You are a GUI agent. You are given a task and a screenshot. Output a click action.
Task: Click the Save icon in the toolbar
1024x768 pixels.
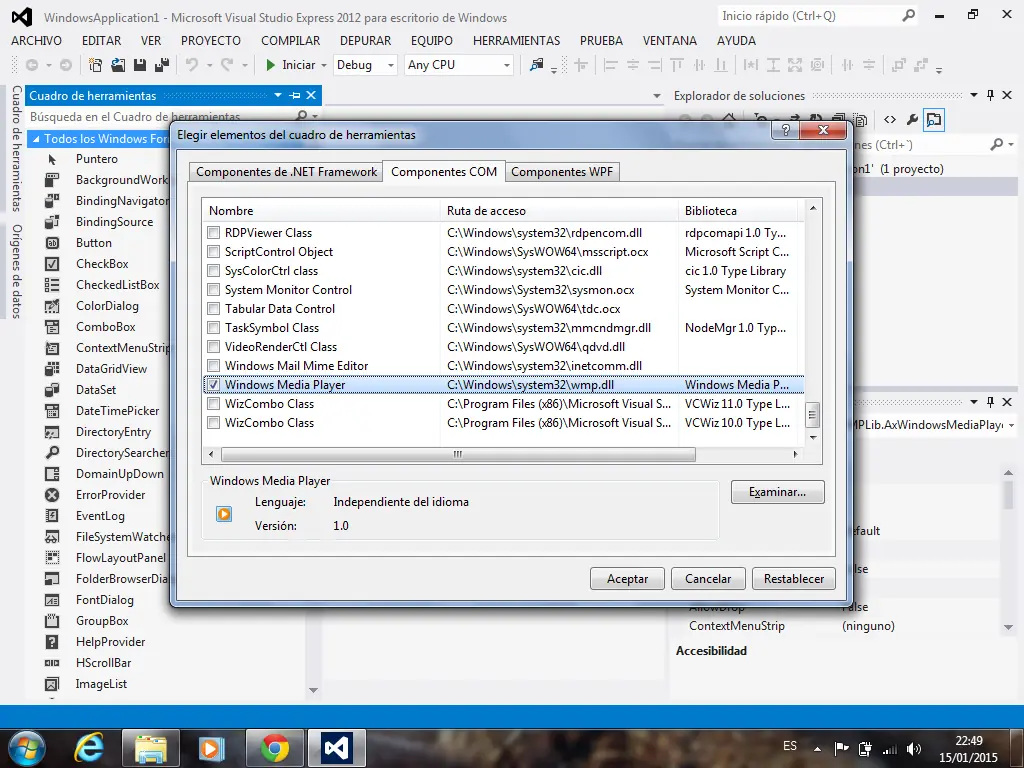139,65
